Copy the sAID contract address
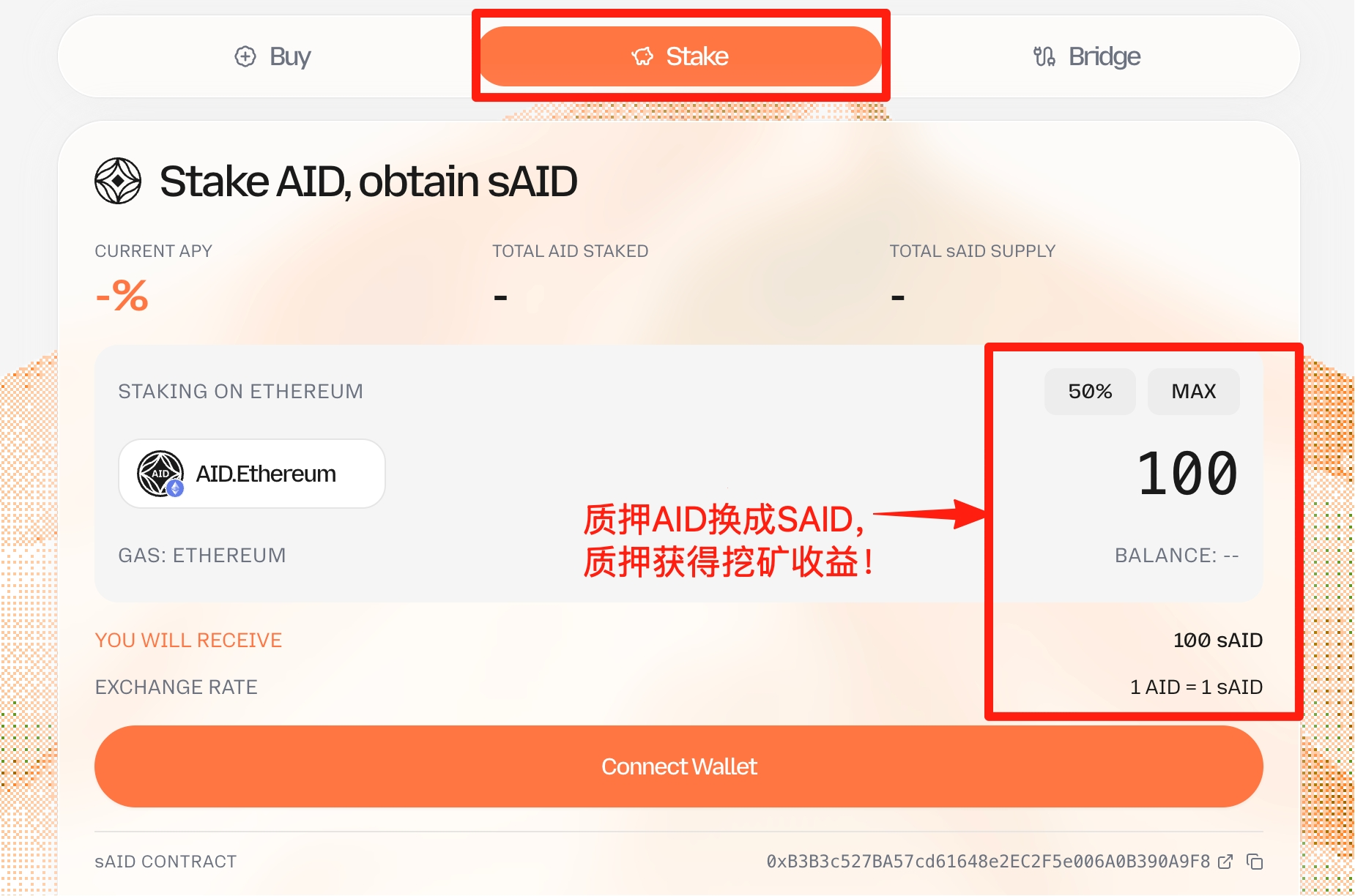 click(1255, 862)
